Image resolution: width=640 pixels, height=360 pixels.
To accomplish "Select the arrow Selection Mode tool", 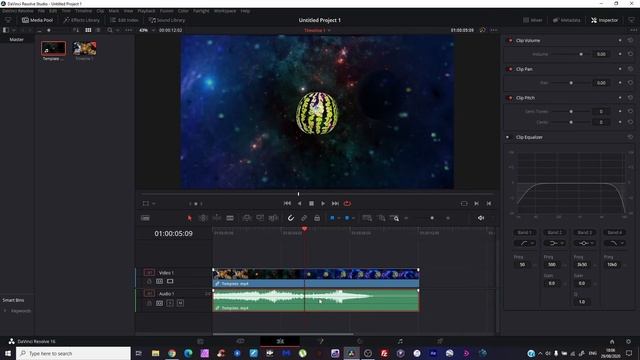I will coord(189,218).
